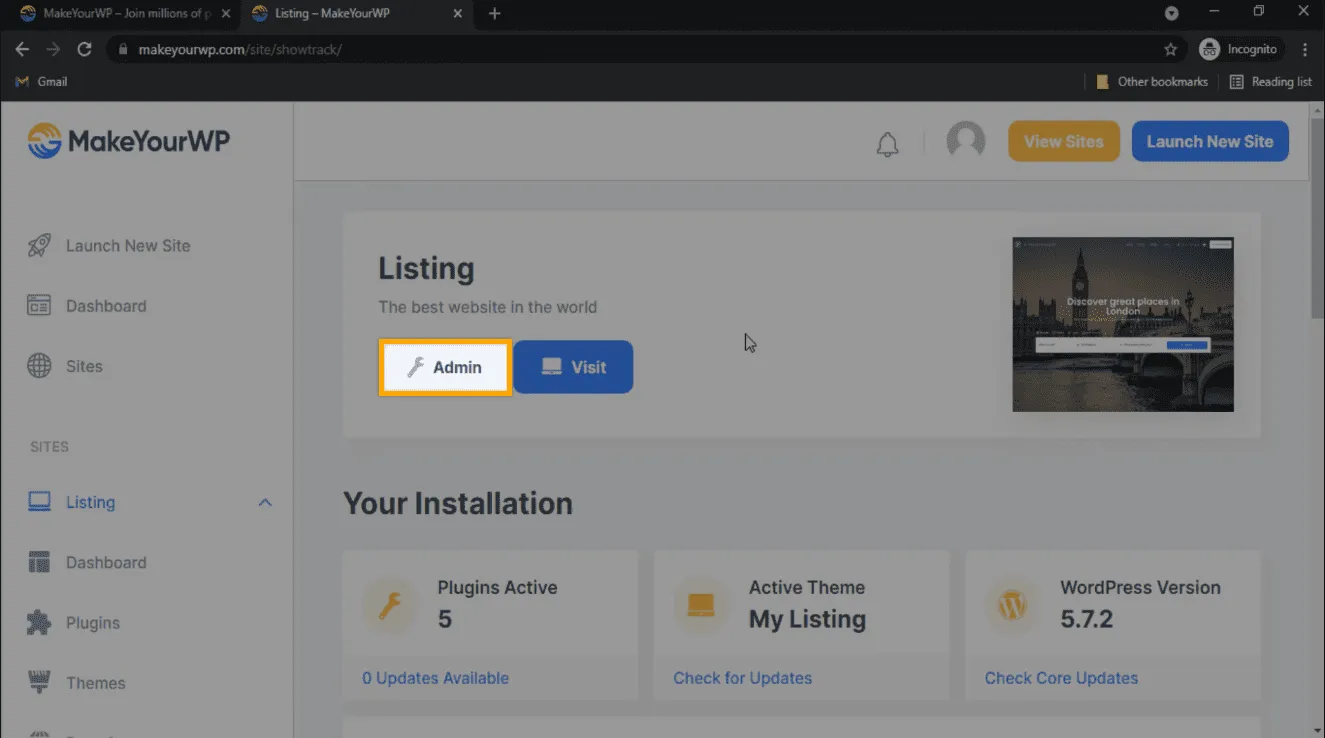Collapse the Listing site menu chevron
The image size is (1325, 738).
pyautogui.click(x=265, y=502)
